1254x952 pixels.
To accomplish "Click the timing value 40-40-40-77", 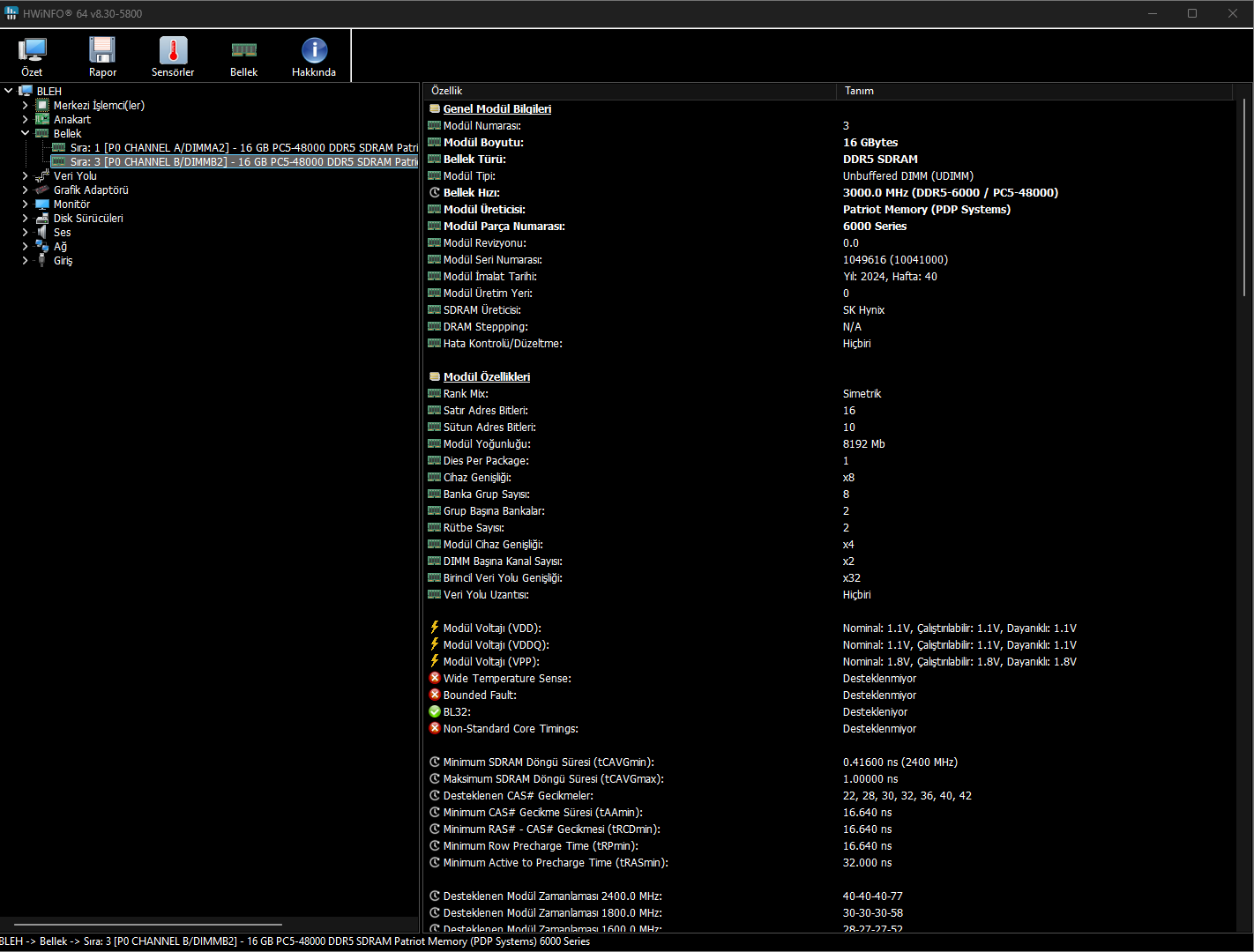I will coord(873,896).
